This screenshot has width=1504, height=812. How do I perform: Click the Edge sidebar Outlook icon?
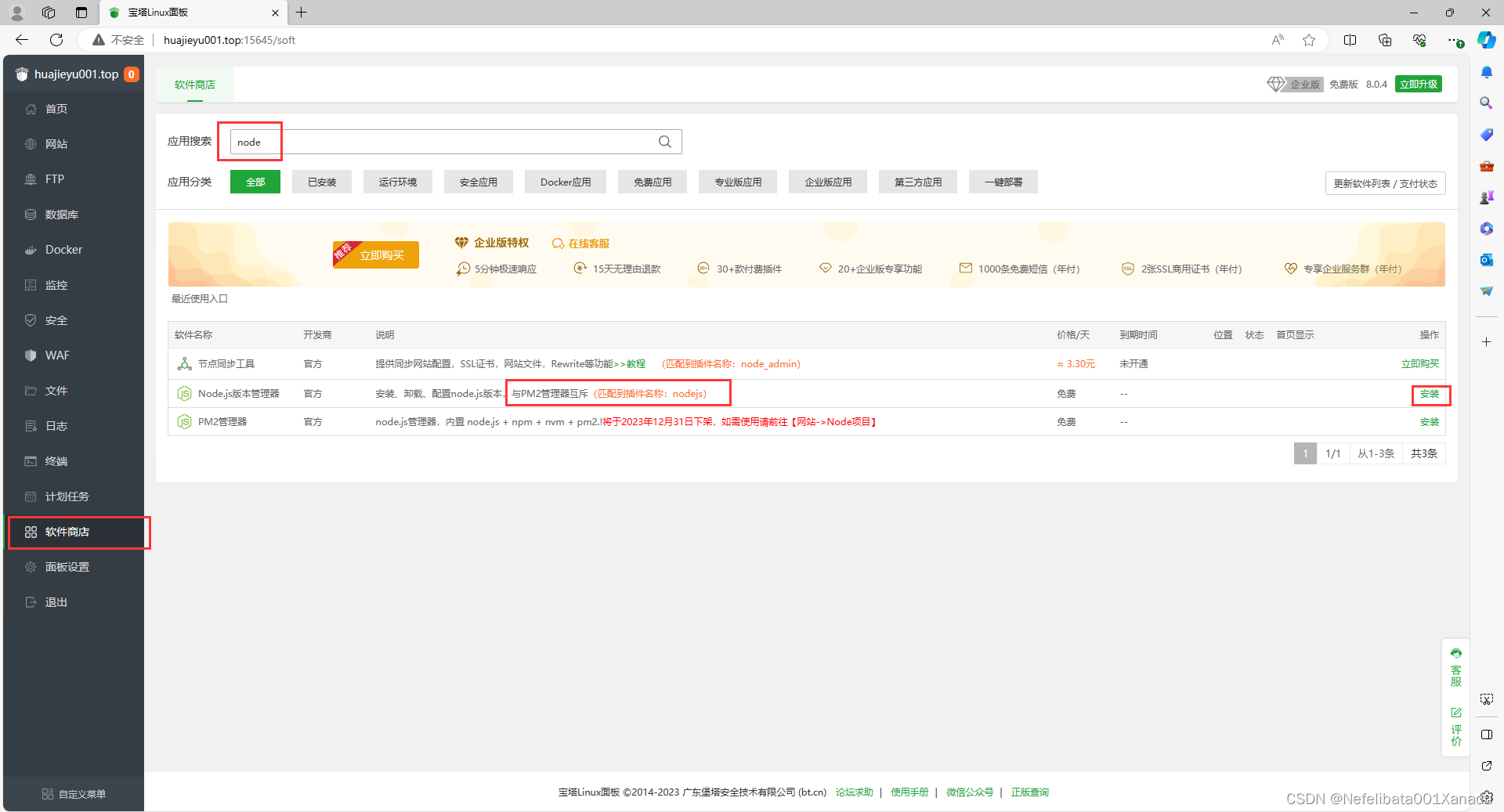click(x=1486, y=260)
